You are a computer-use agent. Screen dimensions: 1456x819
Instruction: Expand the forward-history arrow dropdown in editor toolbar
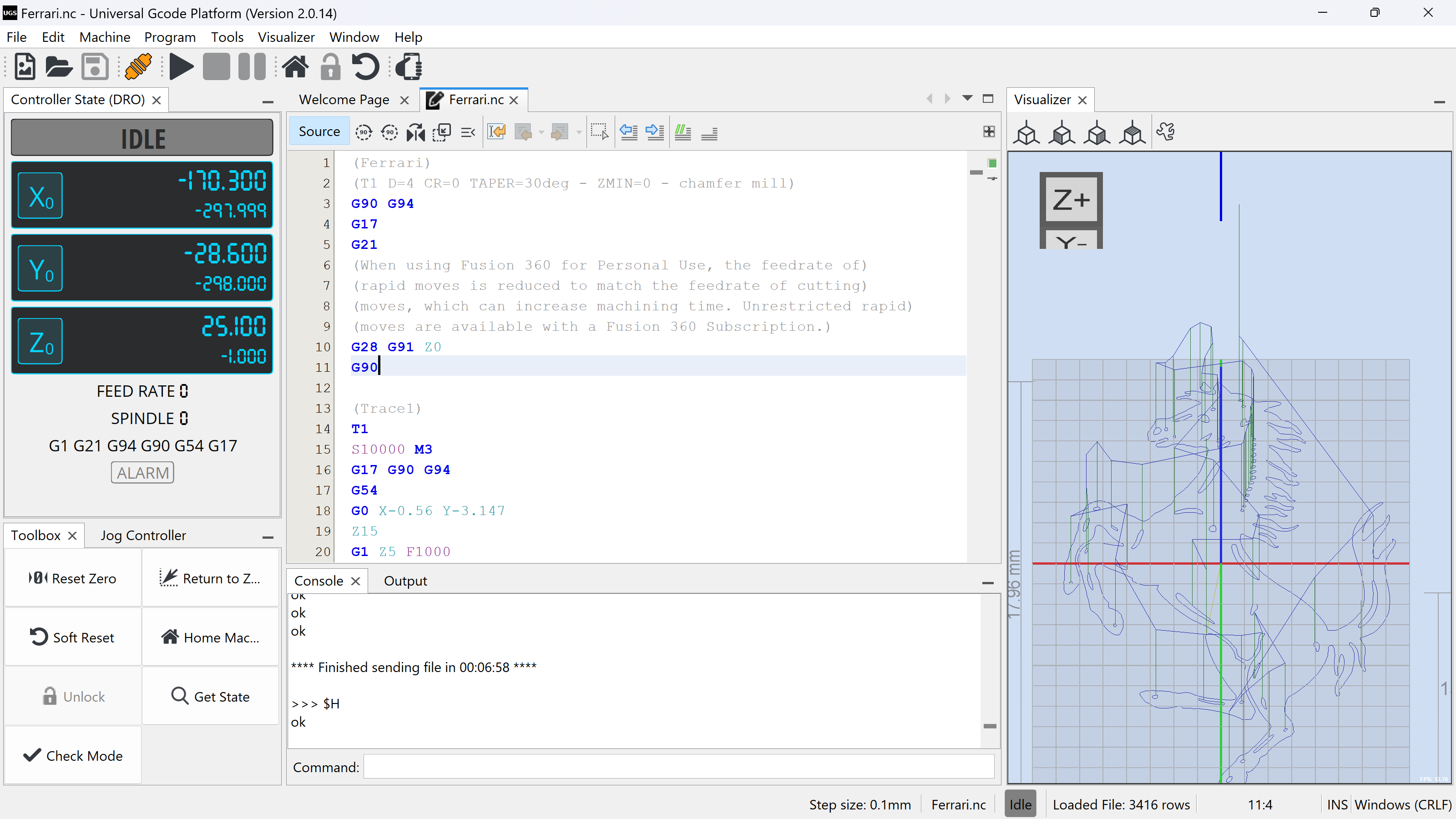coord(579,133)
